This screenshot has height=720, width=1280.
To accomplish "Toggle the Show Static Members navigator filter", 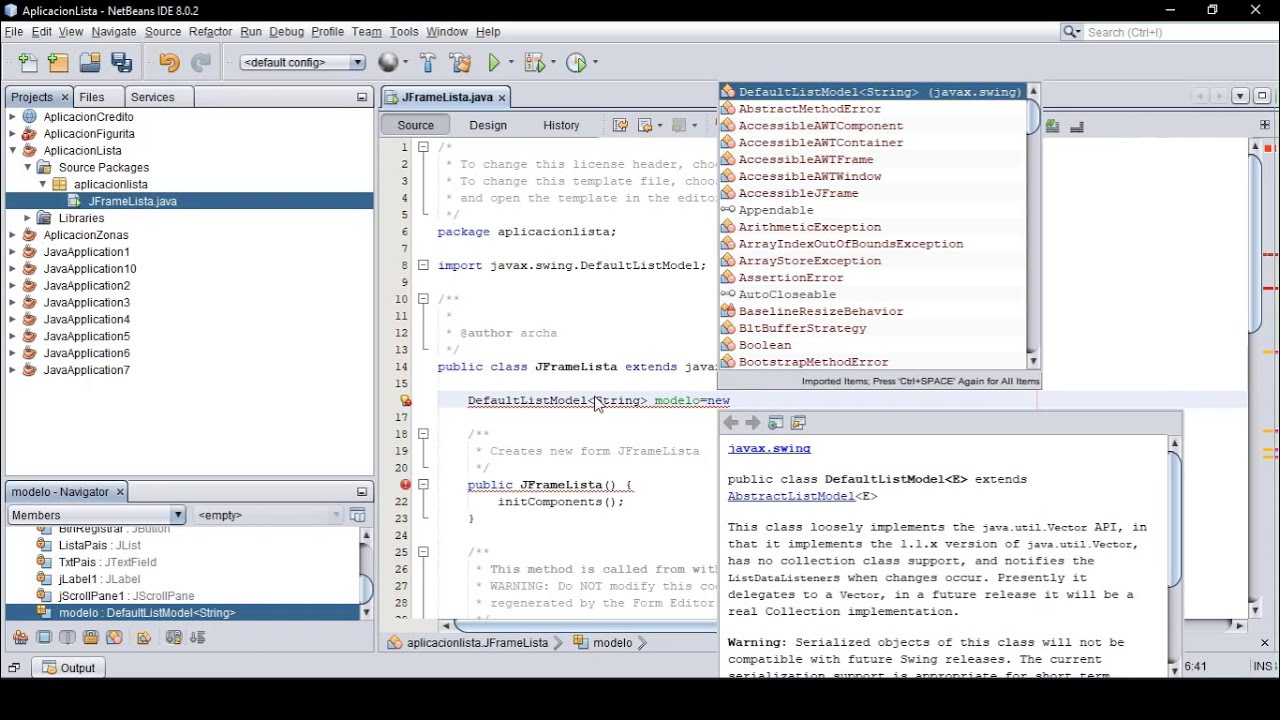I will (x=67, y=638).
